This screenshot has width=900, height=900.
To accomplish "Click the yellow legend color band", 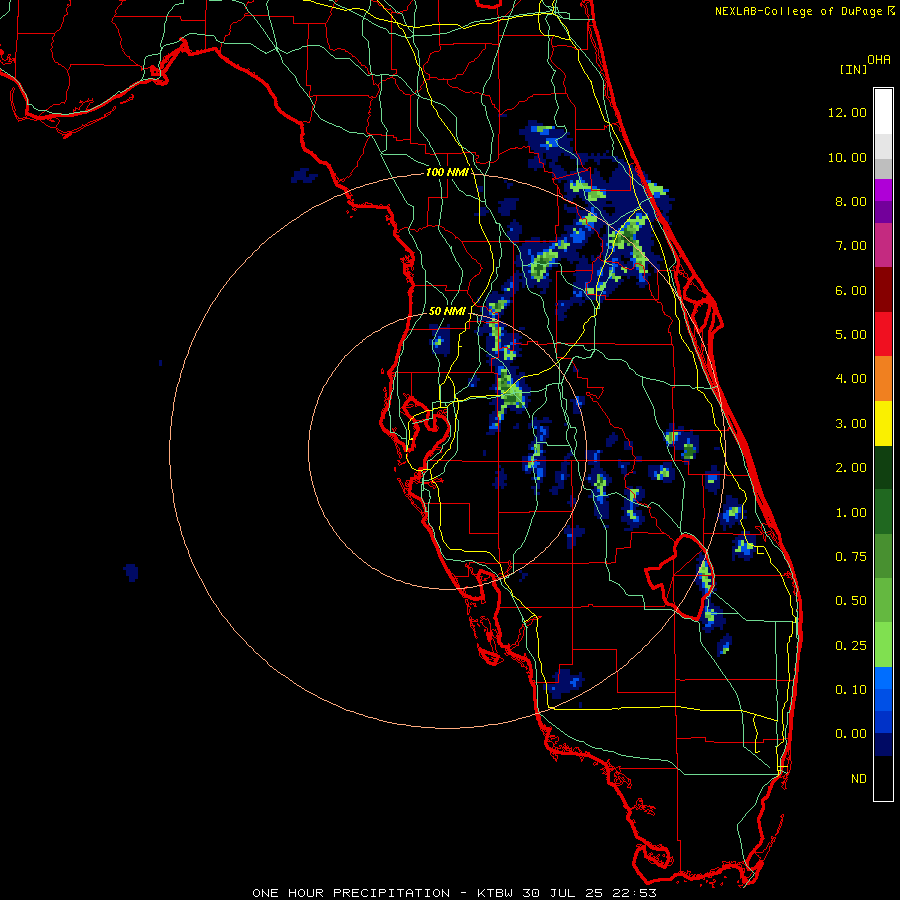I will tap(883, 423).
